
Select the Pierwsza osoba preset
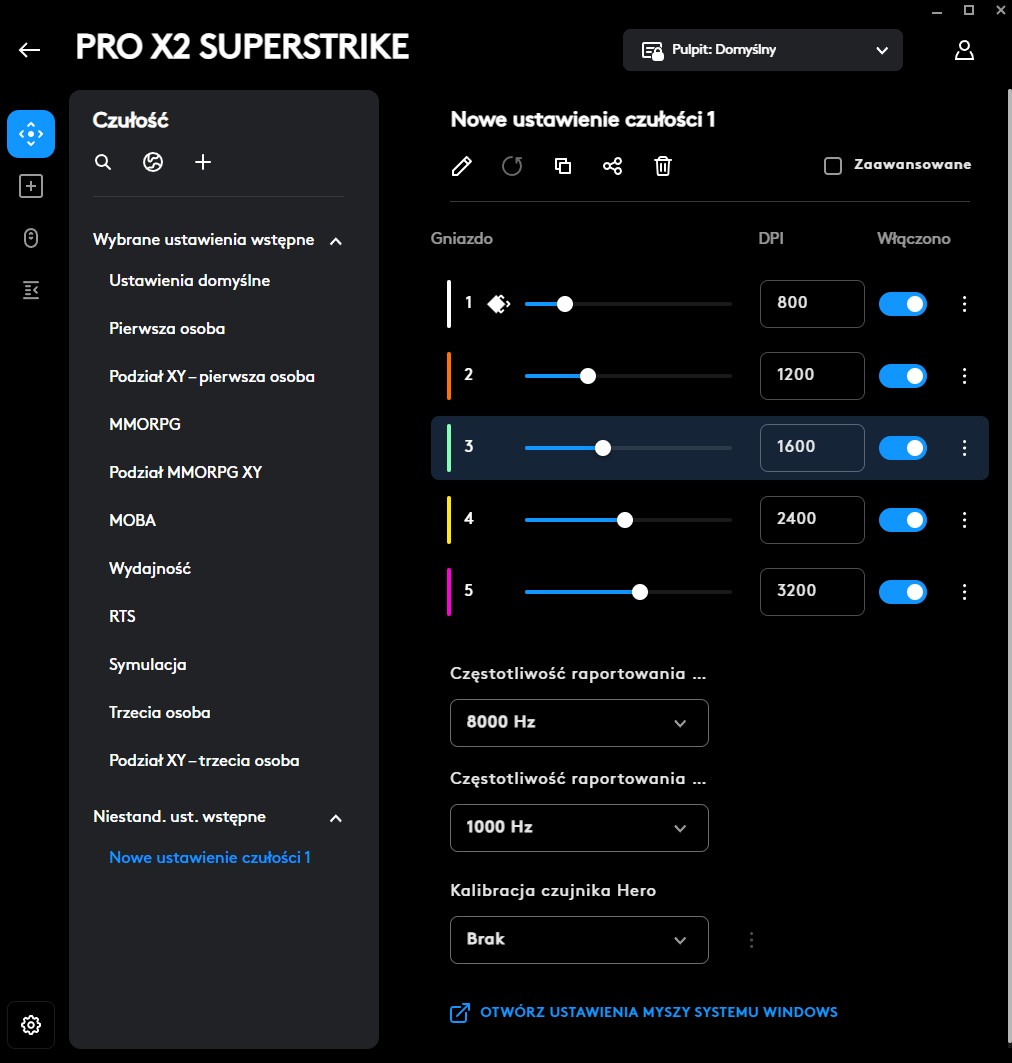click(167, 329)
